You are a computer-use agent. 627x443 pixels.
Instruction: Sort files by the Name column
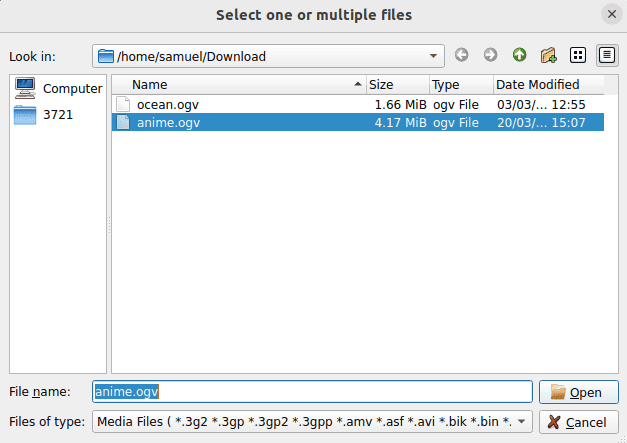point(238,85)
